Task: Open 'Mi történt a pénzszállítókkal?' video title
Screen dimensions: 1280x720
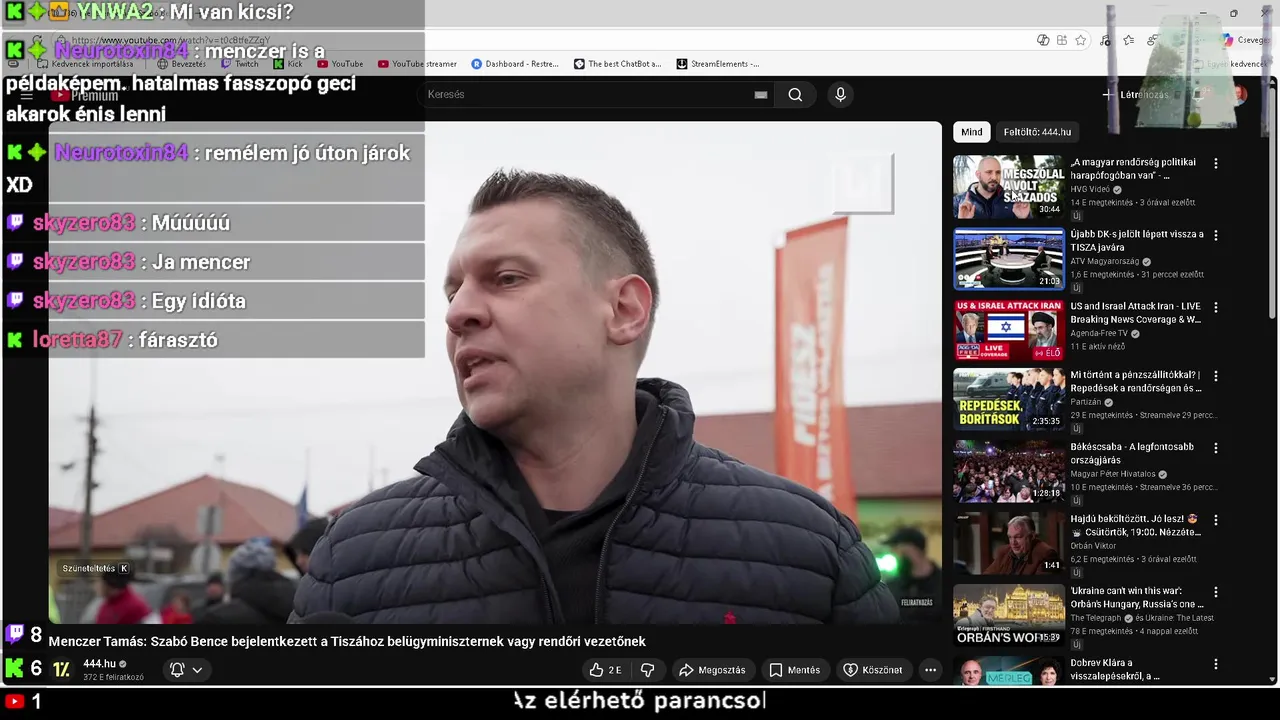Action: point(1135,382)
